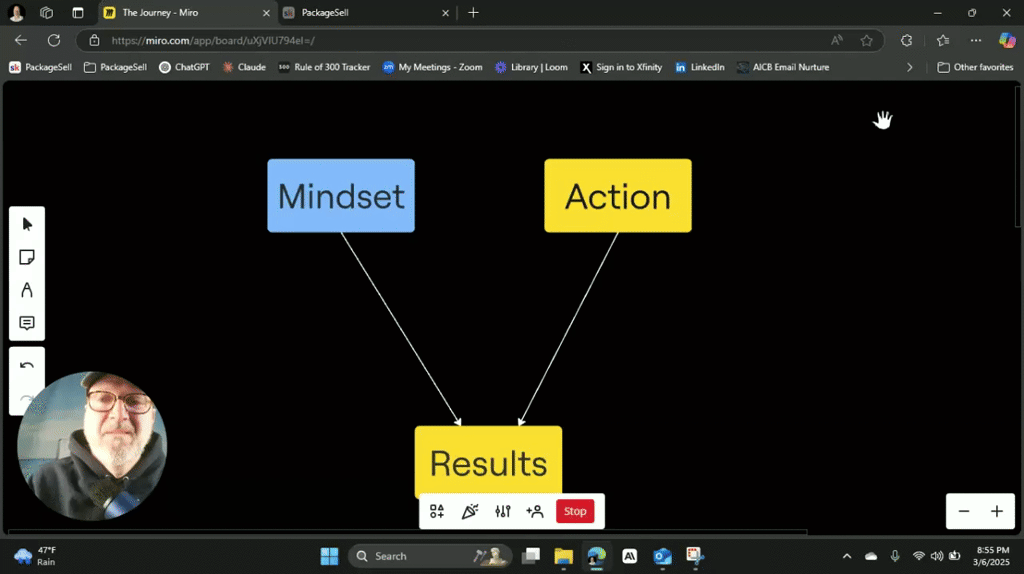Open a new browser tab

(473, 12)
